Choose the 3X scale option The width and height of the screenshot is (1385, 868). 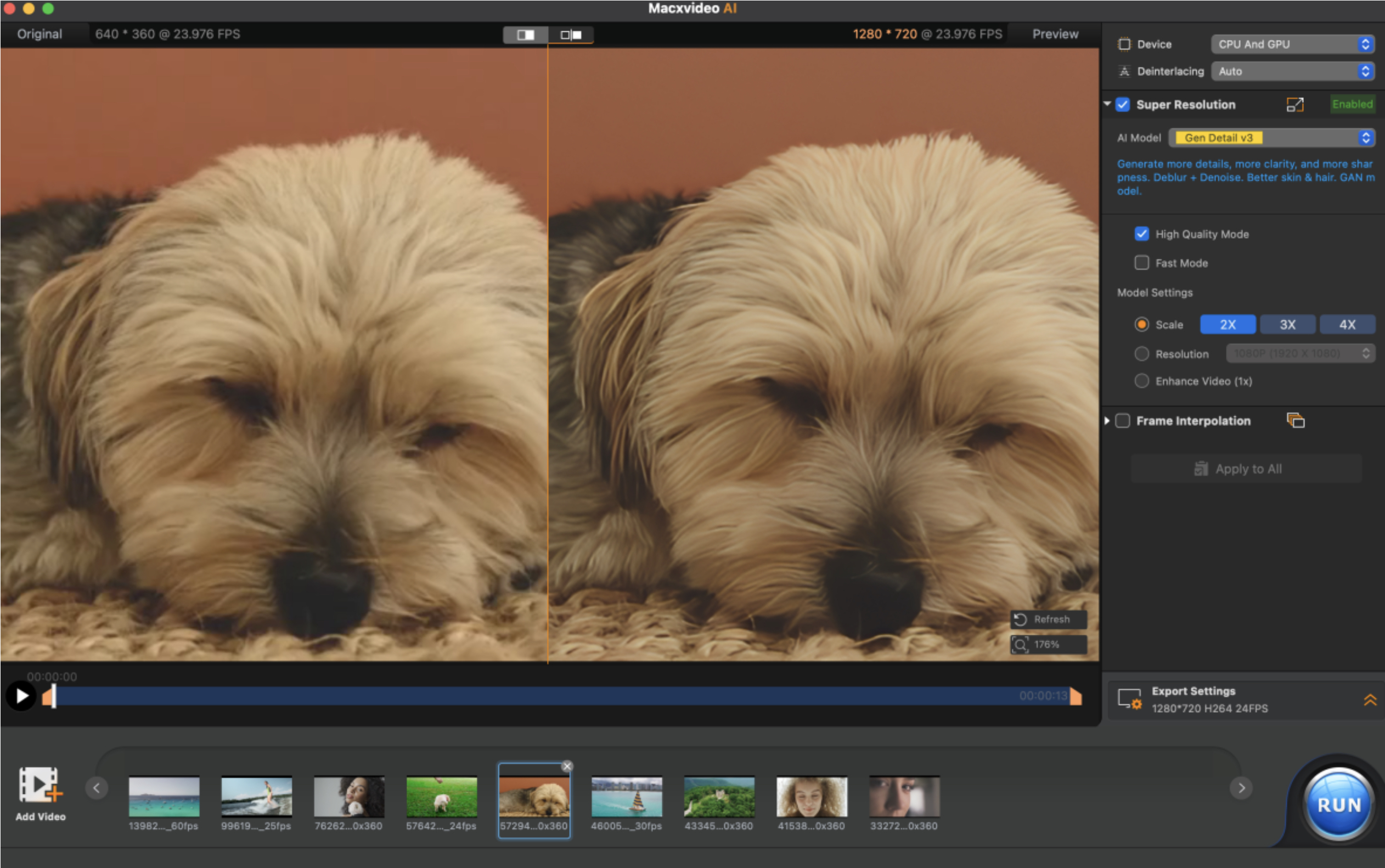(x=1287, y=324)
